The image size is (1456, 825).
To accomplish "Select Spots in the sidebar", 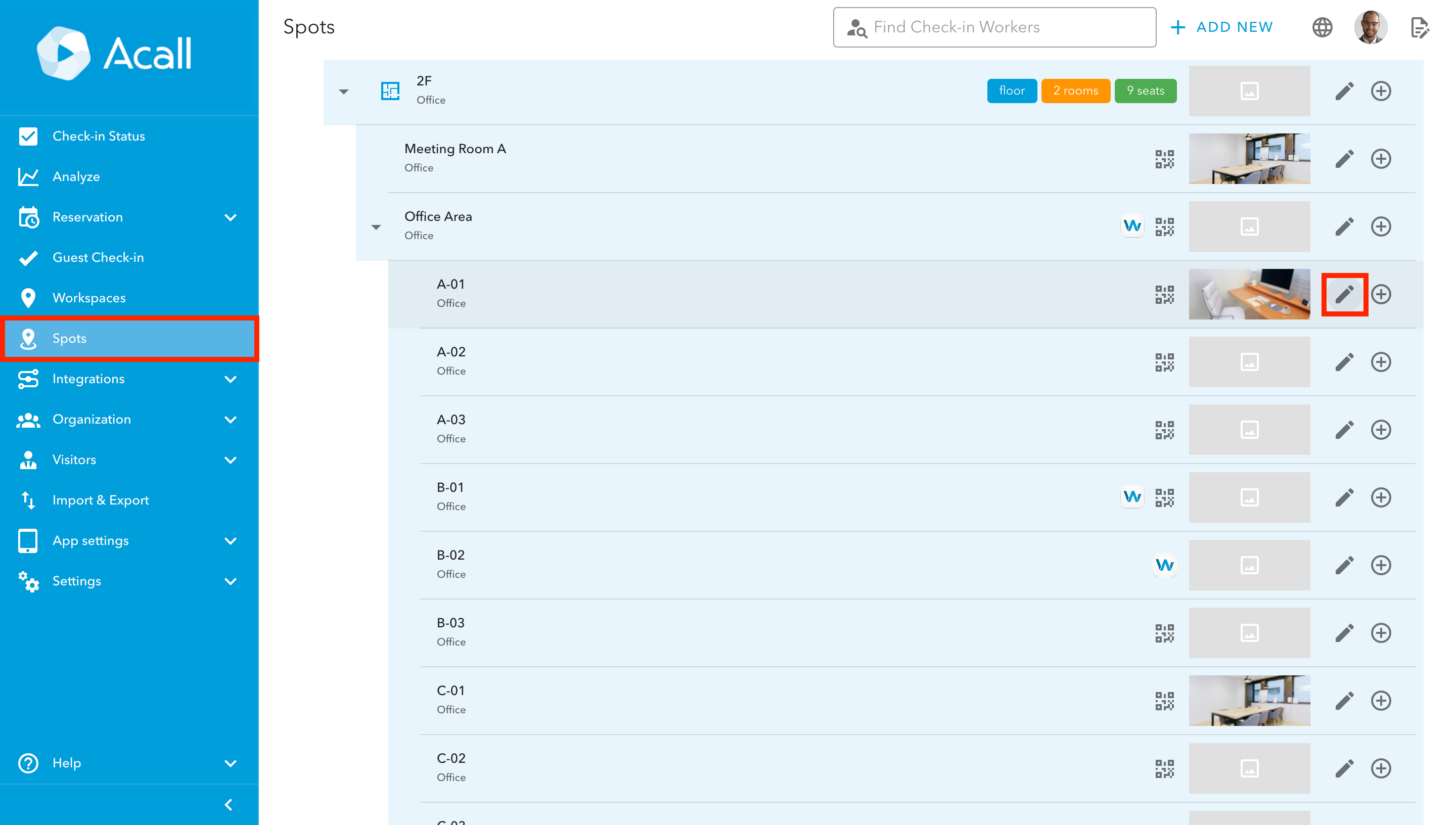I will point(129,338).
